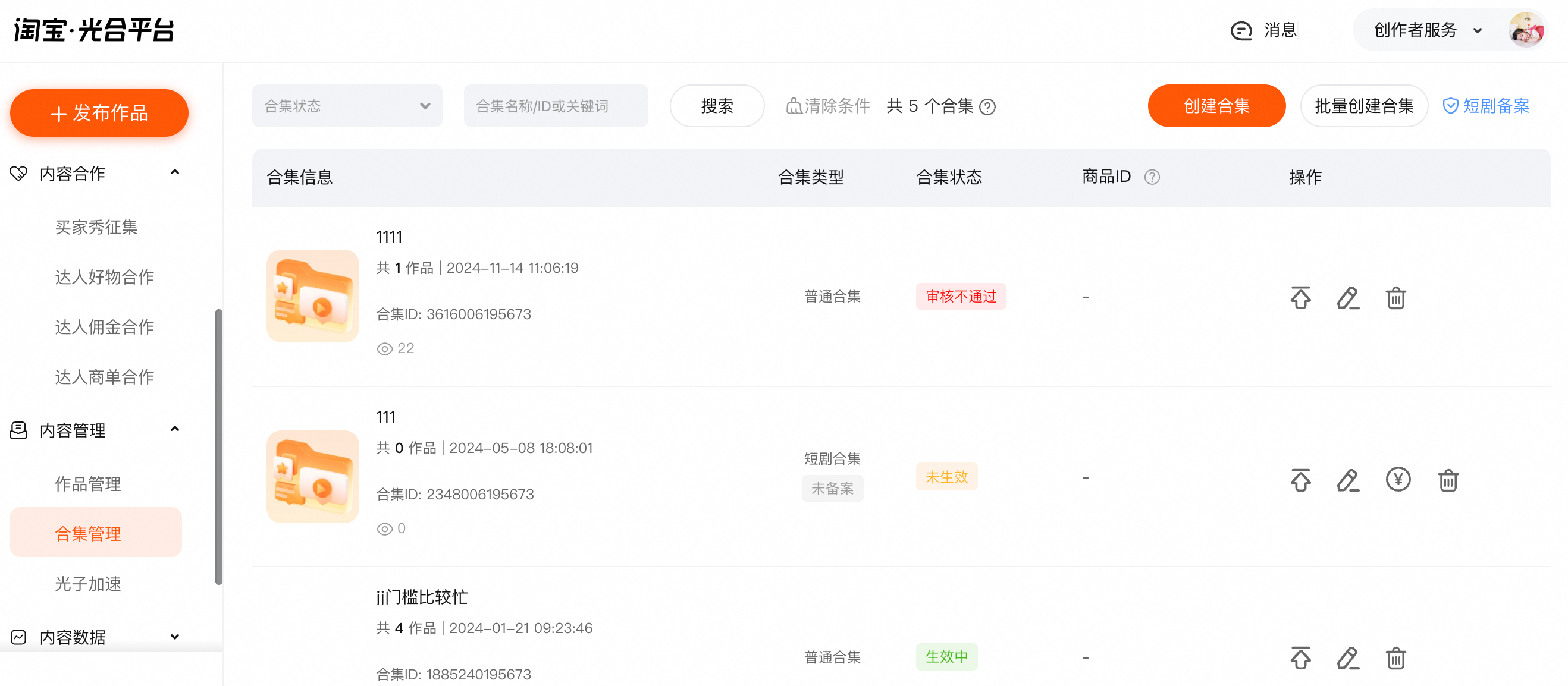Click the 操作 column header
The image size is (1568, 686).
click(1305, 178)
